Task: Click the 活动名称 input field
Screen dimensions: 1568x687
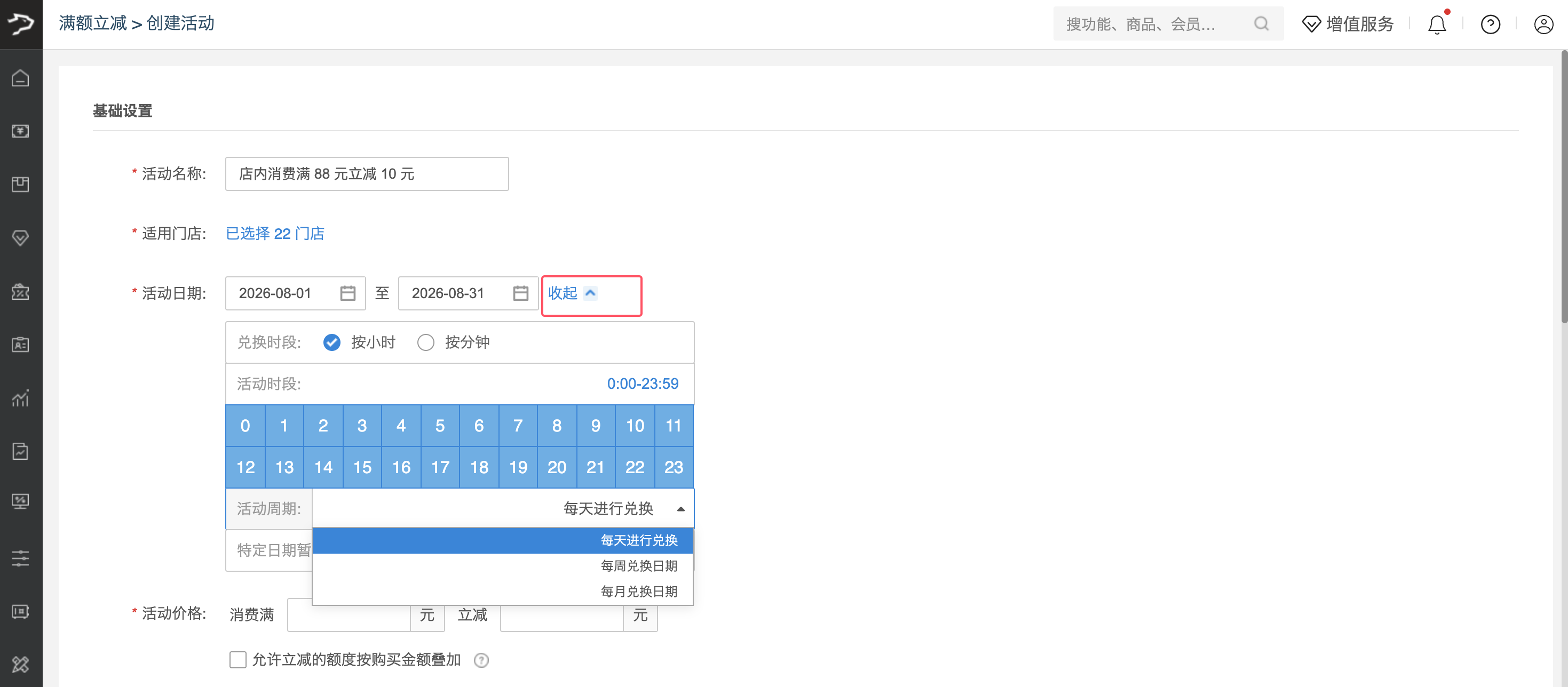Action: click(x=367, y=174)
